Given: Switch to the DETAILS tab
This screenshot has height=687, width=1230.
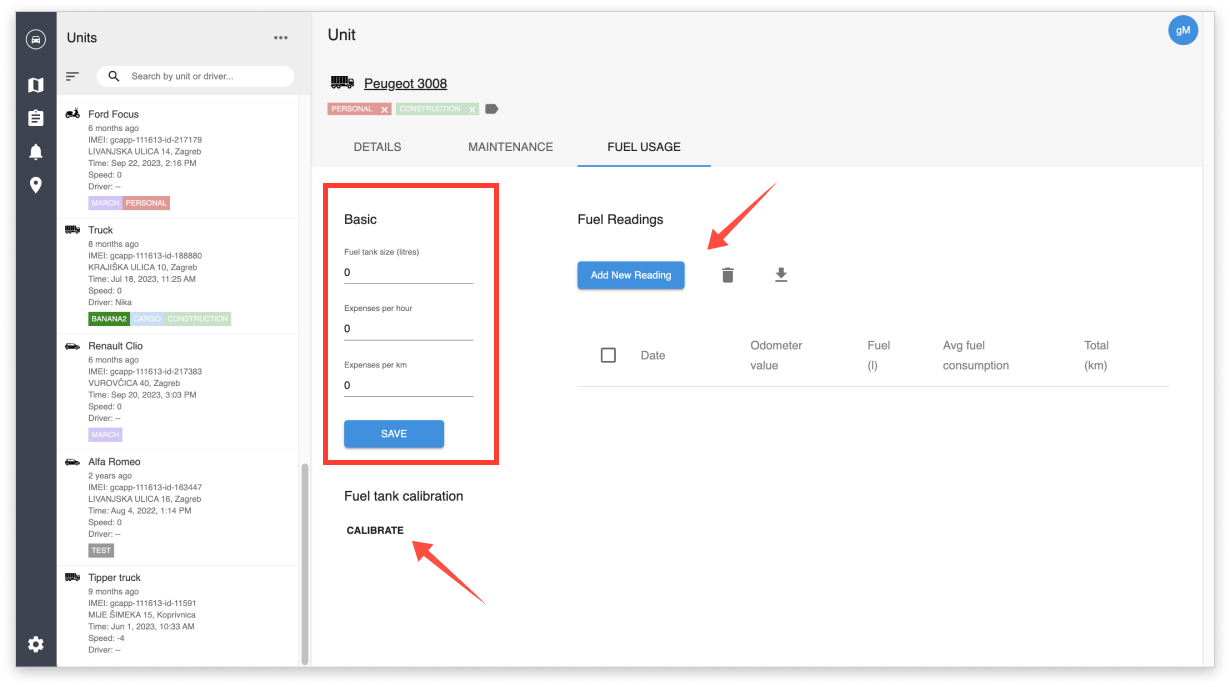Looking at the screenshot, I should (x=377, y=146).
